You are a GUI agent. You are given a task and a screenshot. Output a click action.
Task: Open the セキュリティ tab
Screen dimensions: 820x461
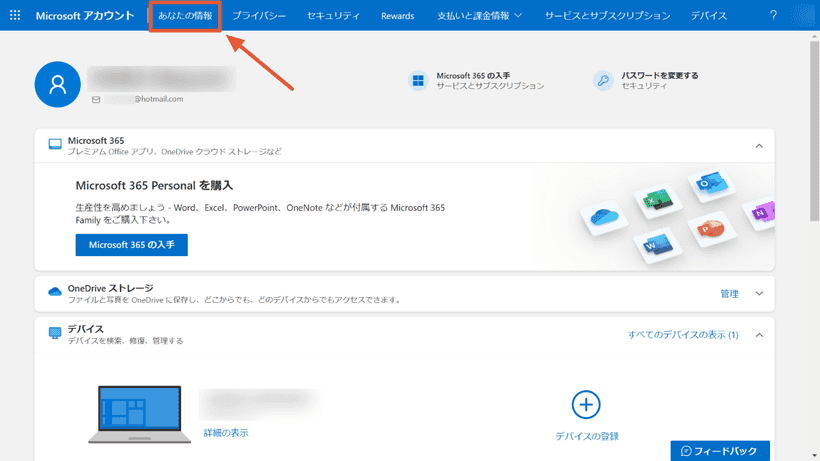tap(333, 16)
